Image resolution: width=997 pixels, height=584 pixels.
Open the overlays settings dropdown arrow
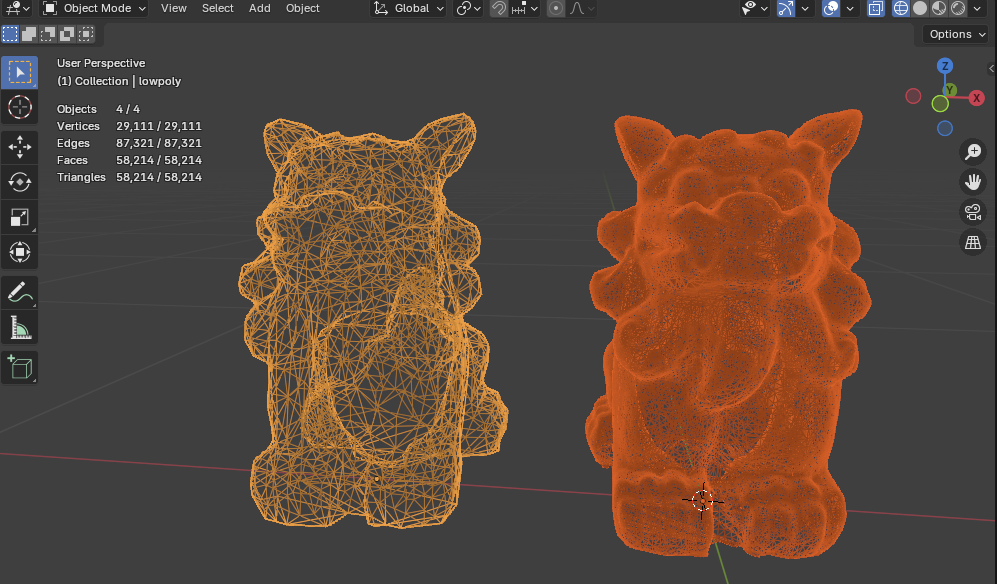click(849, 8)
